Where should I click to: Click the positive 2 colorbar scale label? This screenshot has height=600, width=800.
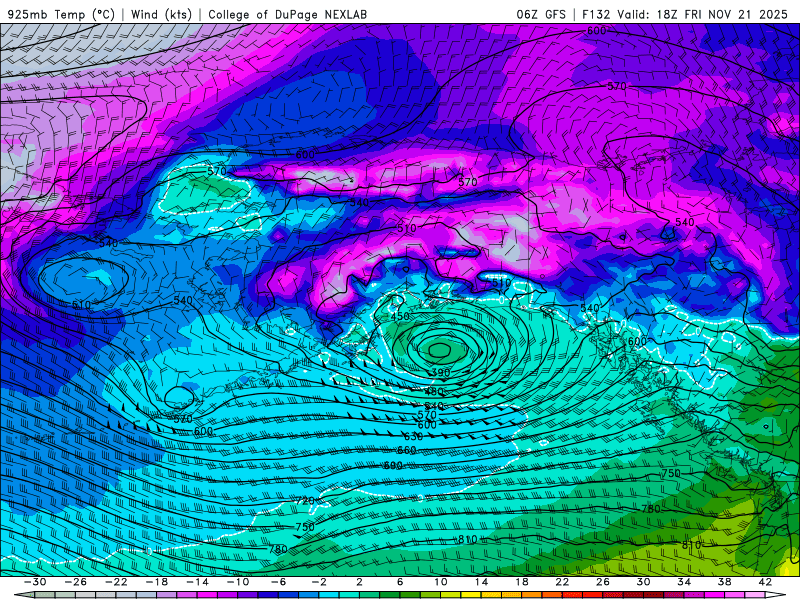(359, 582)
